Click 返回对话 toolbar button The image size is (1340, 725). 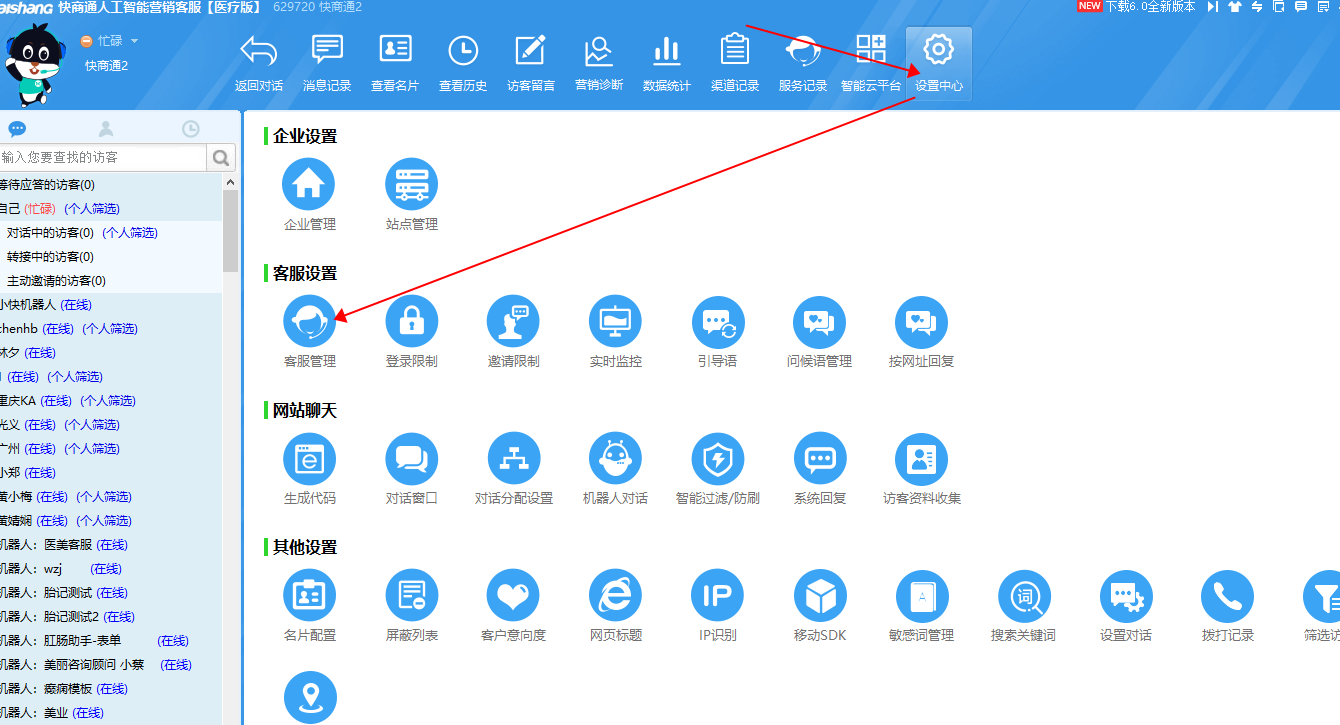(x=258, y=64)
